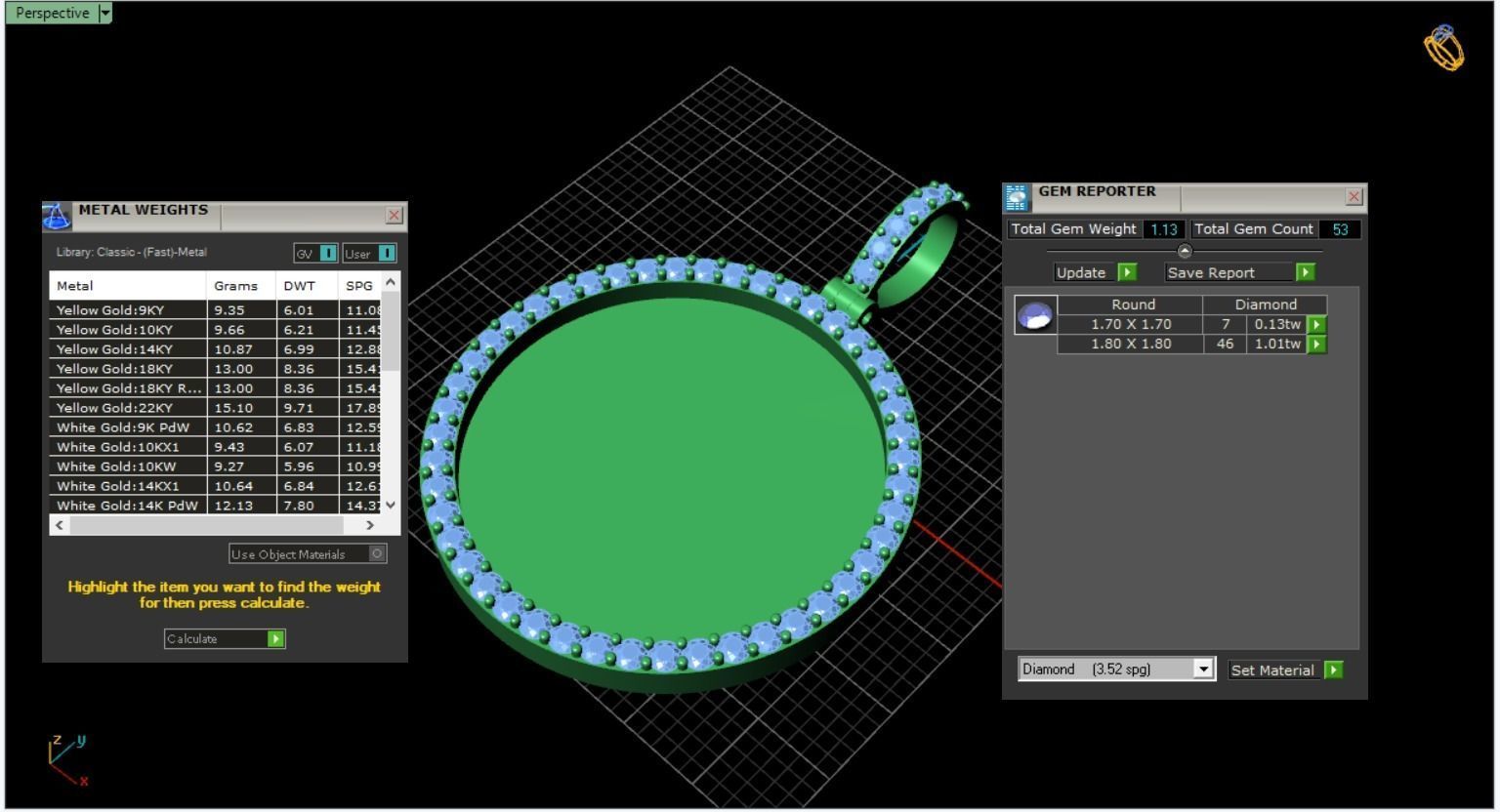Viewport: 1500px width, 812px height.
Task: Close the Gem Reporter panel
Action: [x=1354, y=197]
